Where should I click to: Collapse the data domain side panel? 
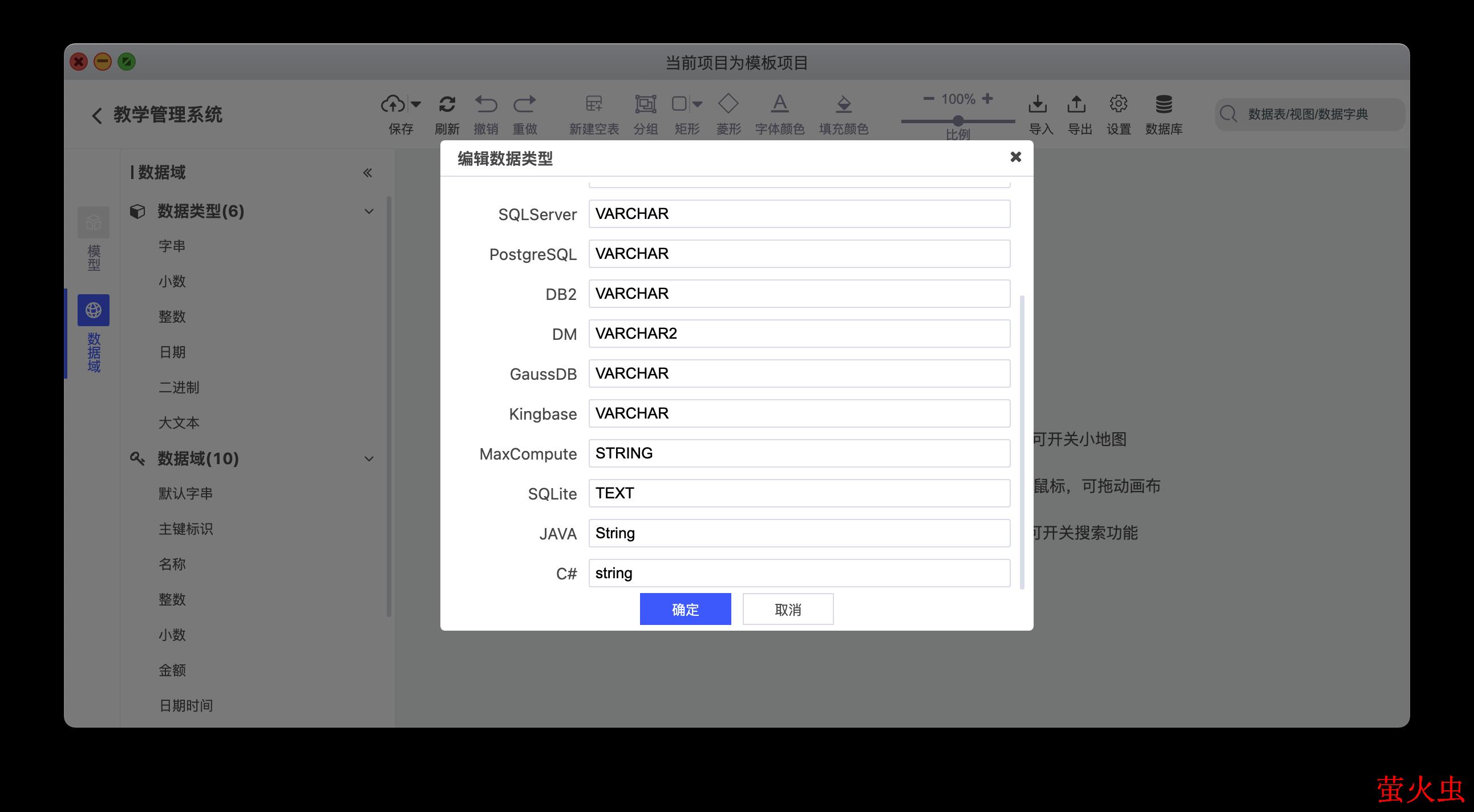point(367,173)
